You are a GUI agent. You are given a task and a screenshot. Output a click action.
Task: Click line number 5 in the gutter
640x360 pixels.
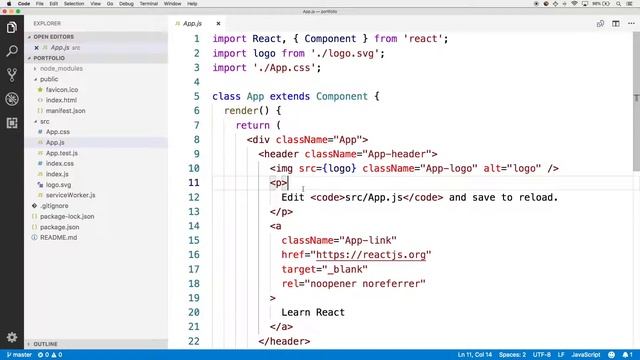[197, 96]
